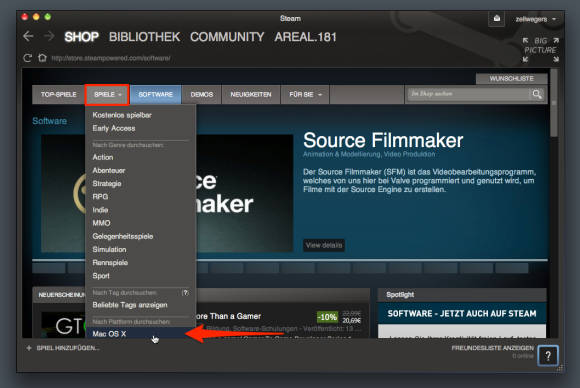Image resolution: width=580 pixels, height=388 pixels.
Task: Select the Indie genre
Action: coord(100,210)
